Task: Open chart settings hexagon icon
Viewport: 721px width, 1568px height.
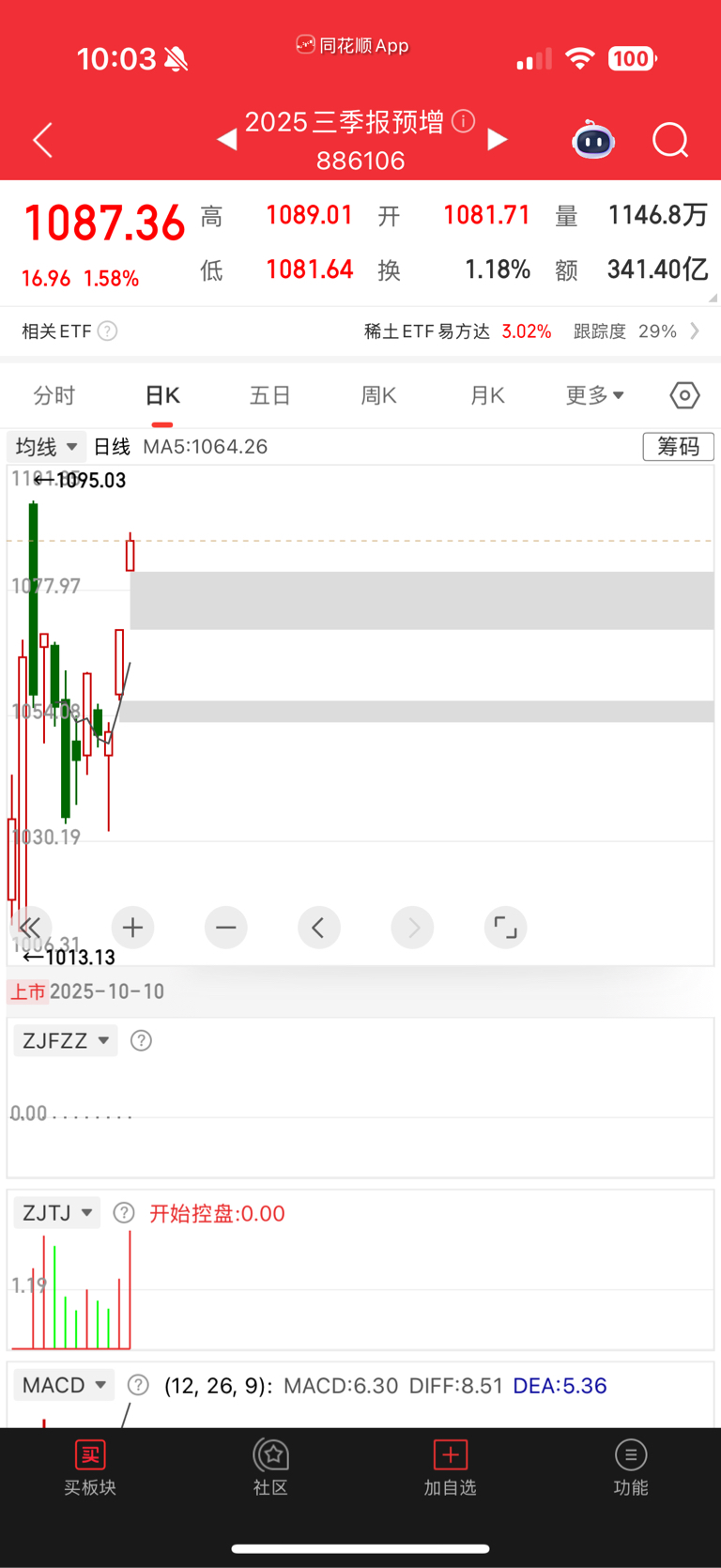Action: [684, 395]
